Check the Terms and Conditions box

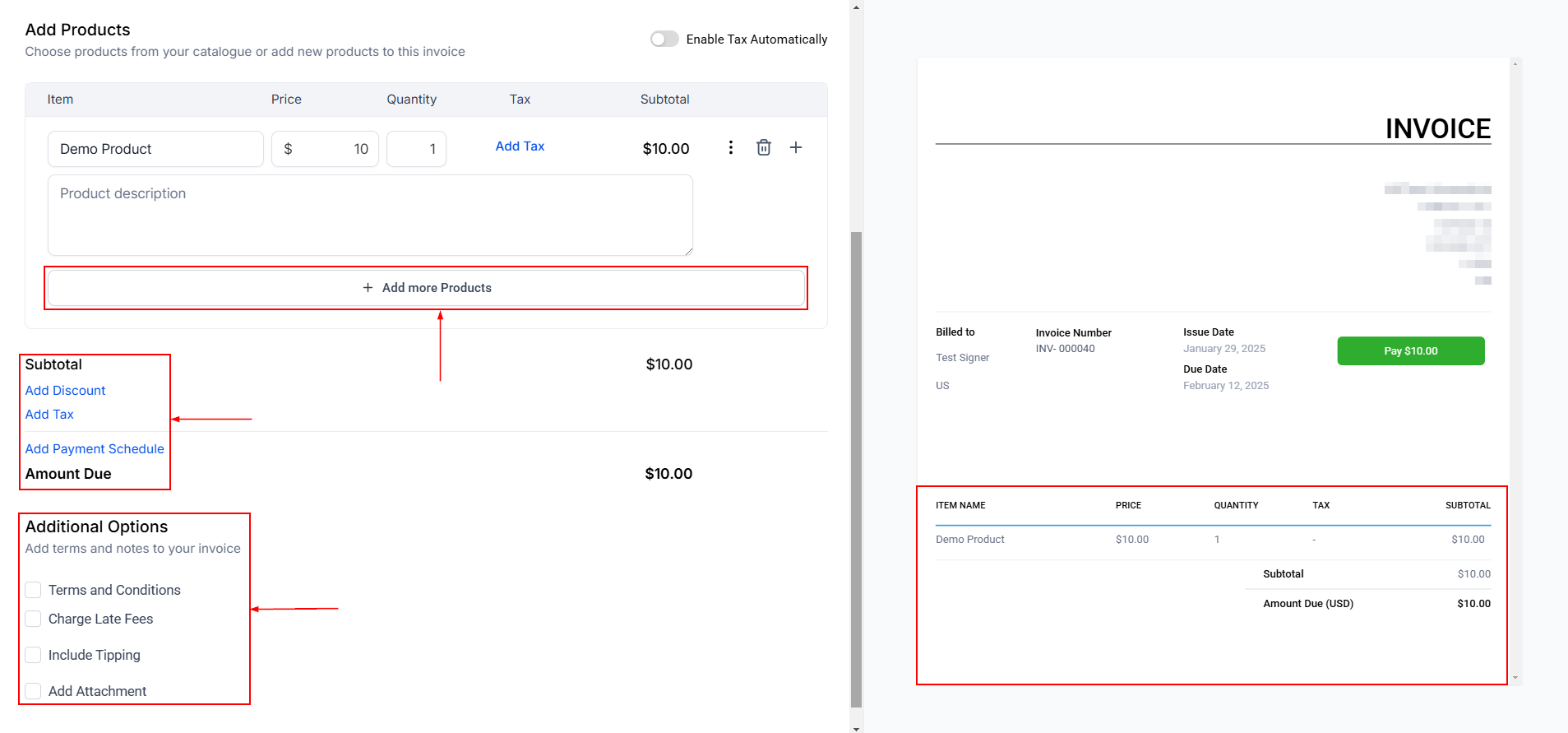coord(33,590)
